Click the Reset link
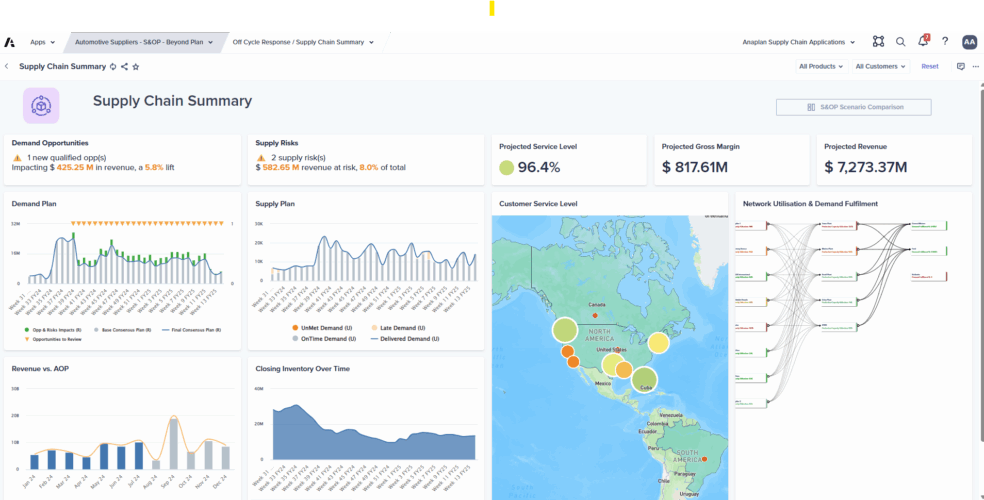The height and width of the screenshot is (500, 984). pos(930,66)
